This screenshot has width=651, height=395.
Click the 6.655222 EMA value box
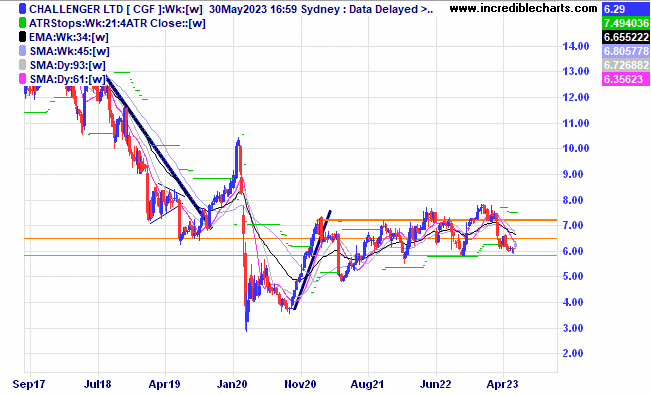tap(626, 37)
